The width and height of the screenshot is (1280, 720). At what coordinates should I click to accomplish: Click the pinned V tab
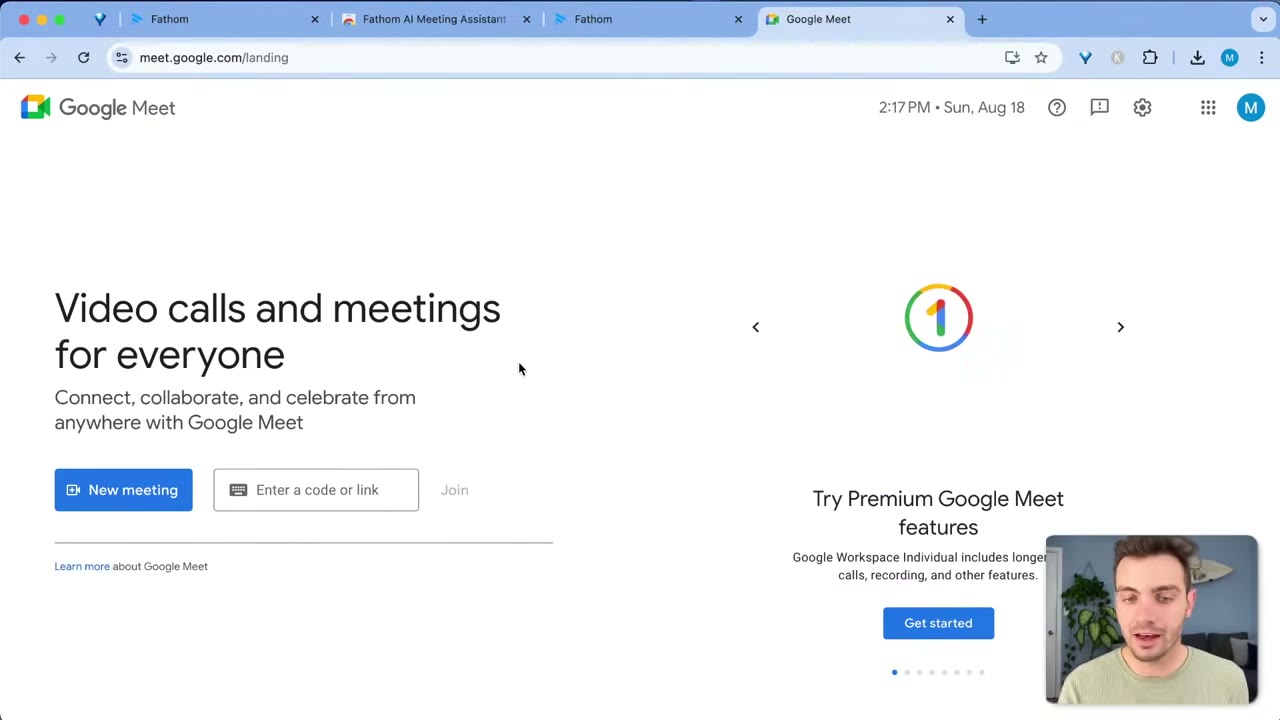click(x=100, y=19)
